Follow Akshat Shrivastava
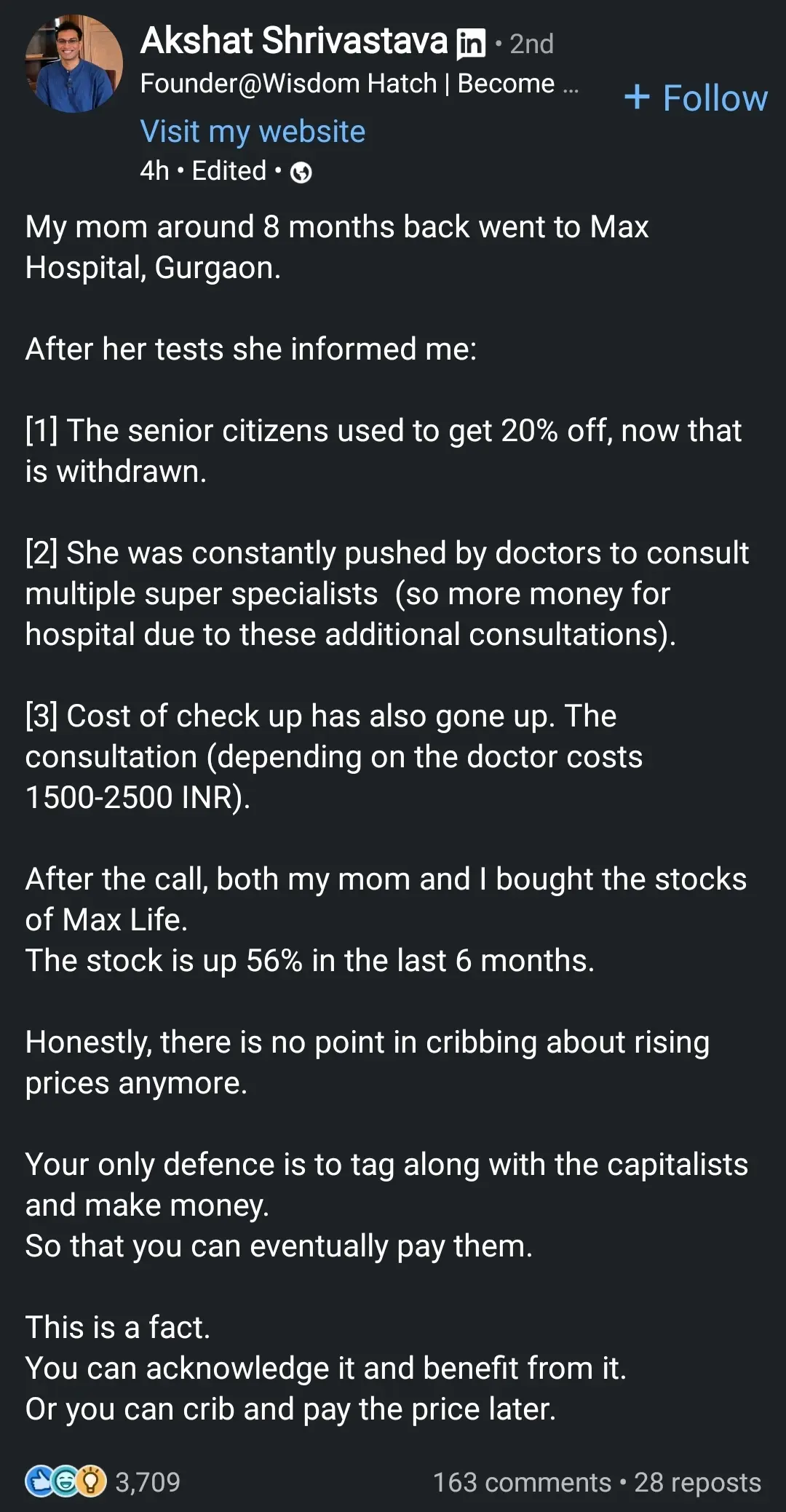 (696, 98)
